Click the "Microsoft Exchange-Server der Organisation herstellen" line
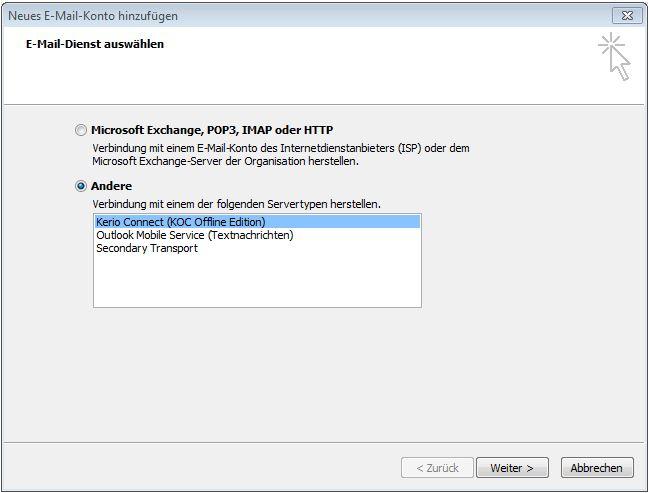This screenshot has height=493, width=648. click(x=225, y=161)
